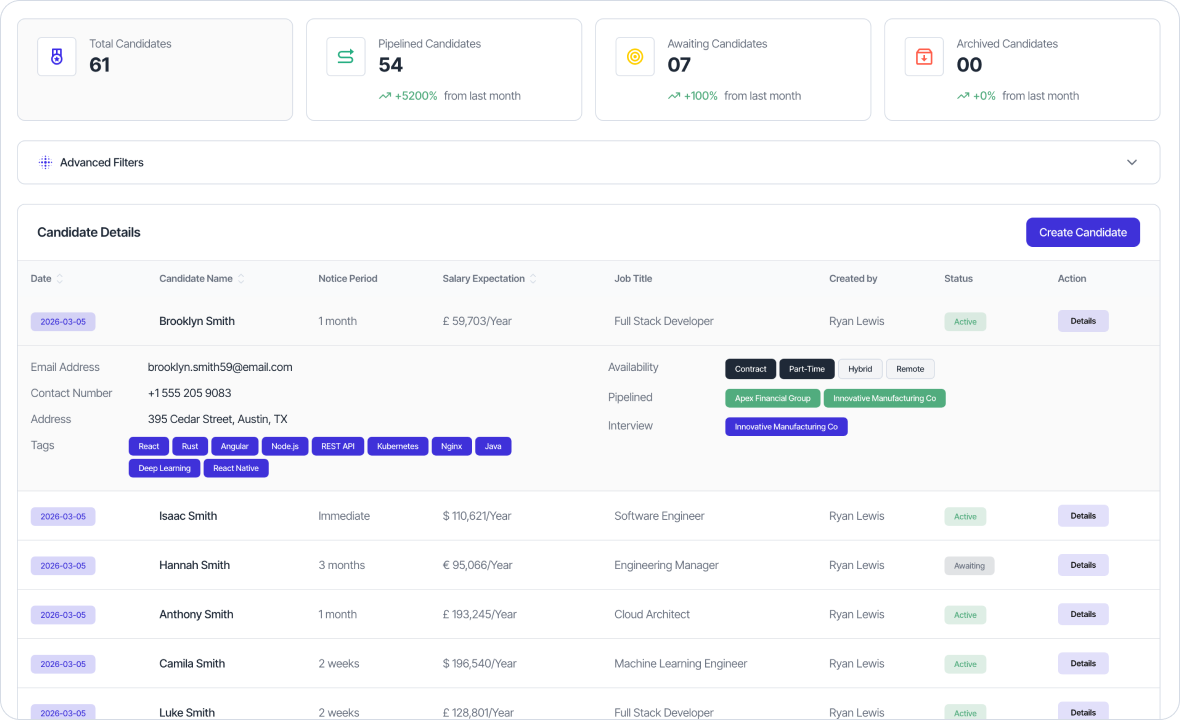Screen dimensions: 1180x720
Task: Select the Pipelined Candidates card
Action: click(443, 70)
